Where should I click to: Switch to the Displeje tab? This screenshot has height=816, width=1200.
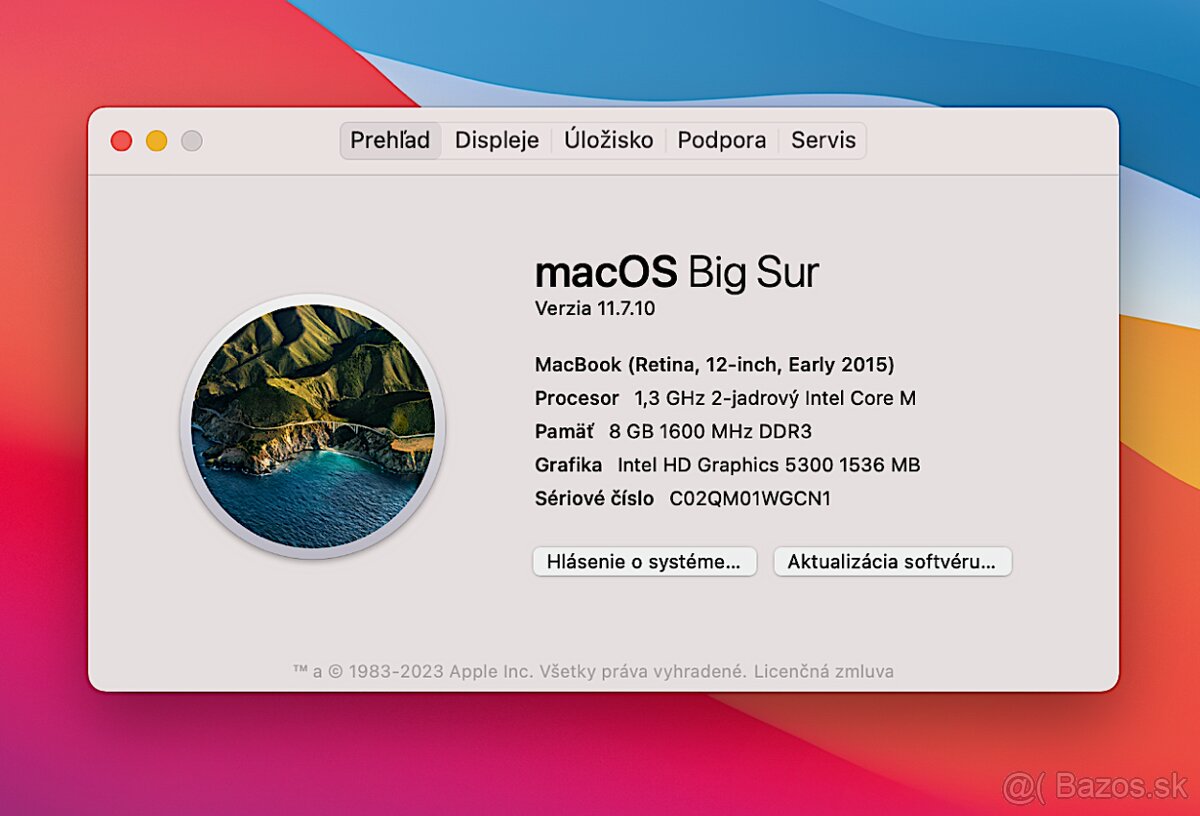(x=497, y=140)
